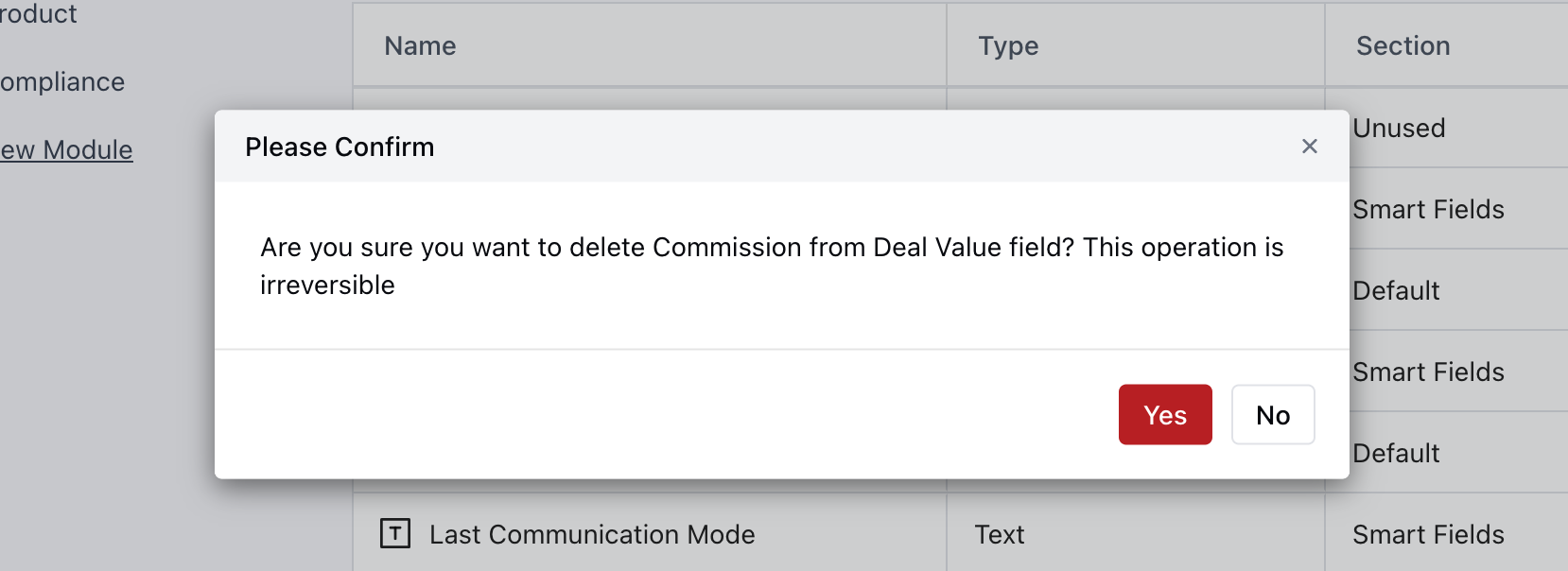Select the lower Default section cell
This screenshot has width=1568, height=571.
coord(1396,454)
